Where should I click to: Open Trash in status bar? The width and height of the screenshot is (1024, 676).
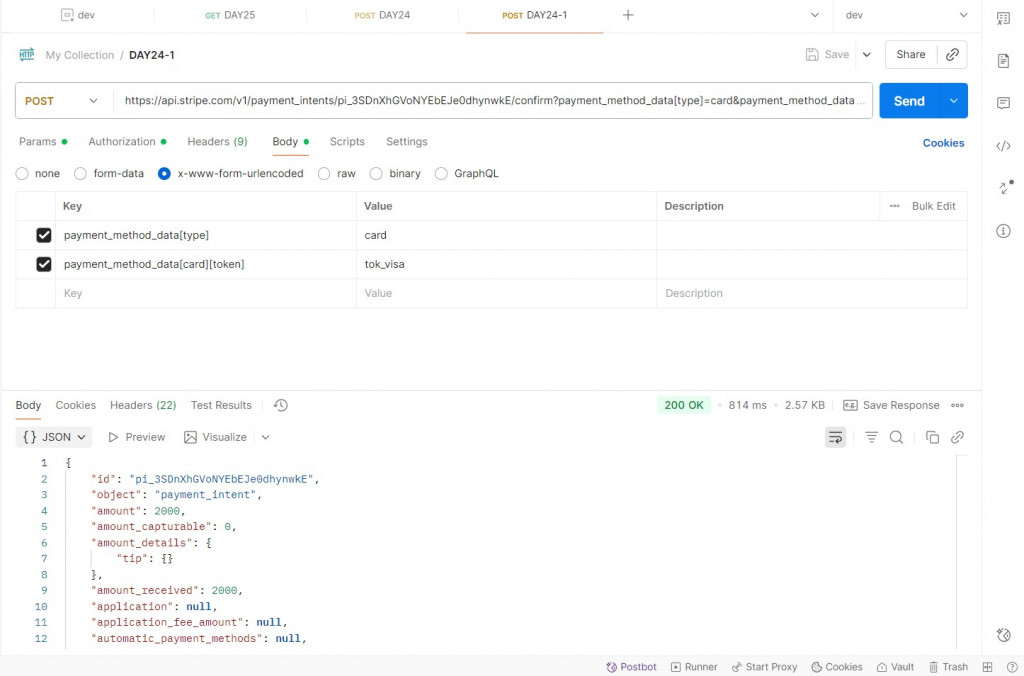pyautogui.click(x=948, y=667)
